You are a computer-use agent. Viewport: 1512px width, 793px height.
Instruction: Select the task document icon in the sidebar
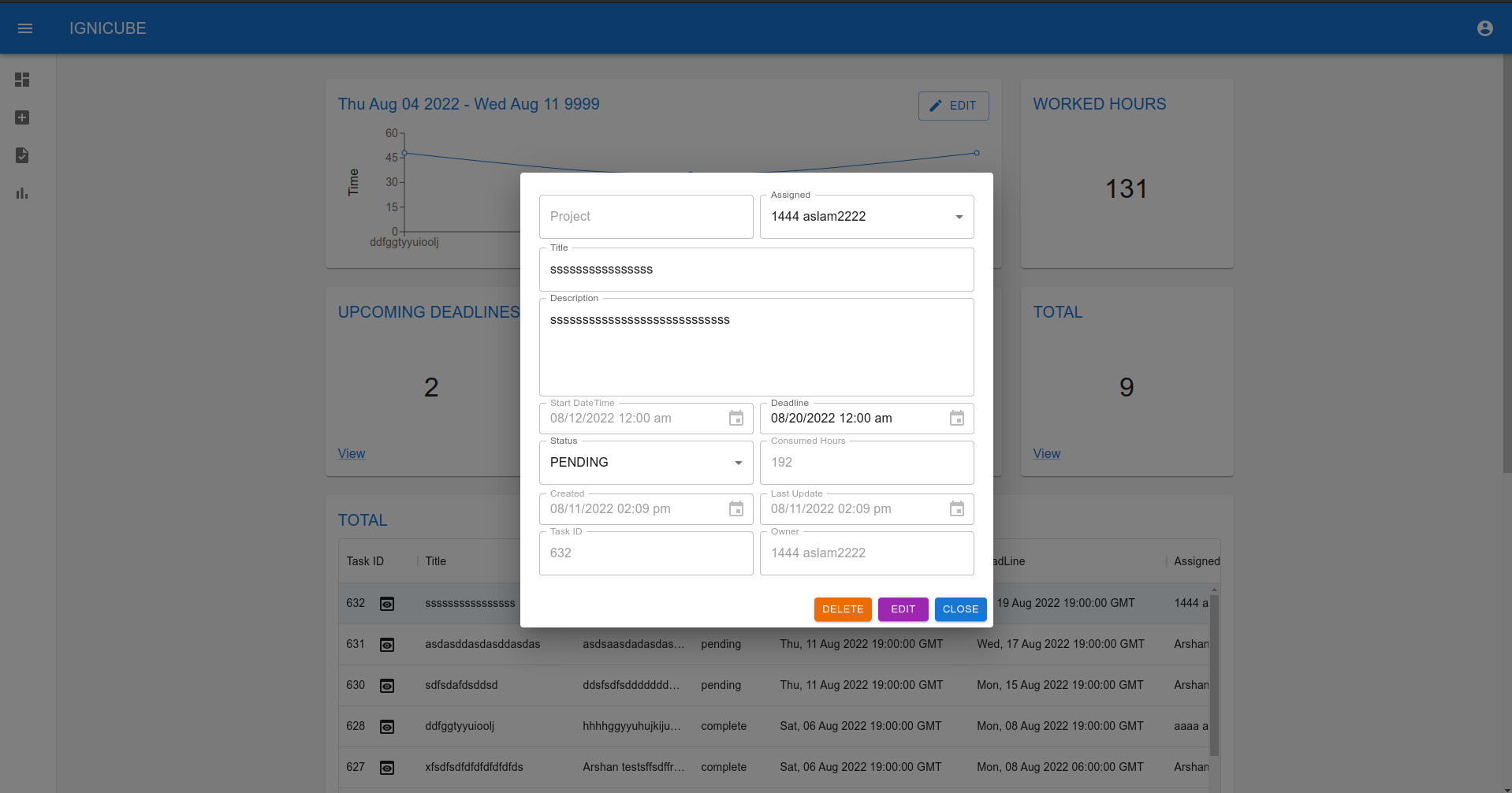pos(21,155)
